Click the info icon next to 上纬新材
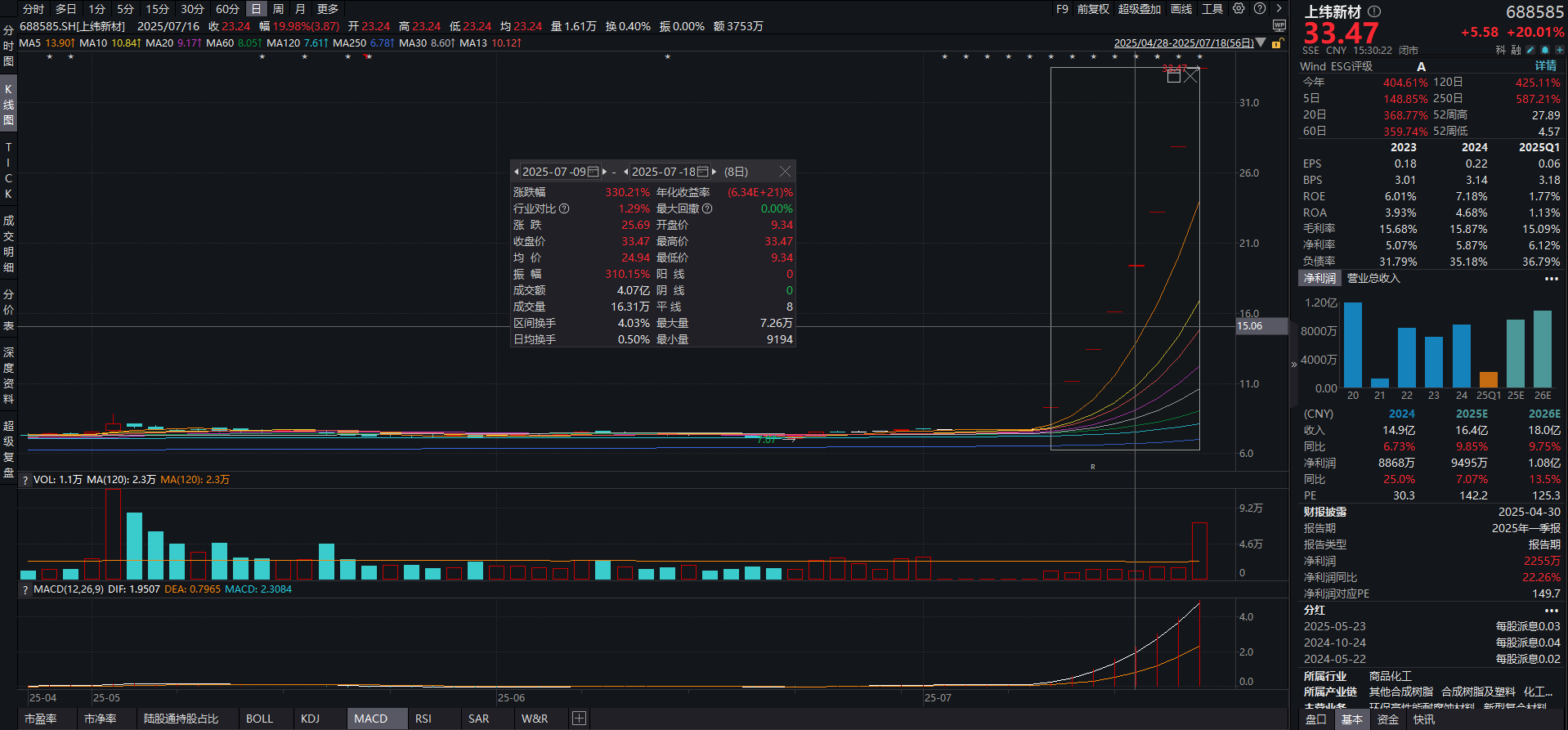 1374,11
